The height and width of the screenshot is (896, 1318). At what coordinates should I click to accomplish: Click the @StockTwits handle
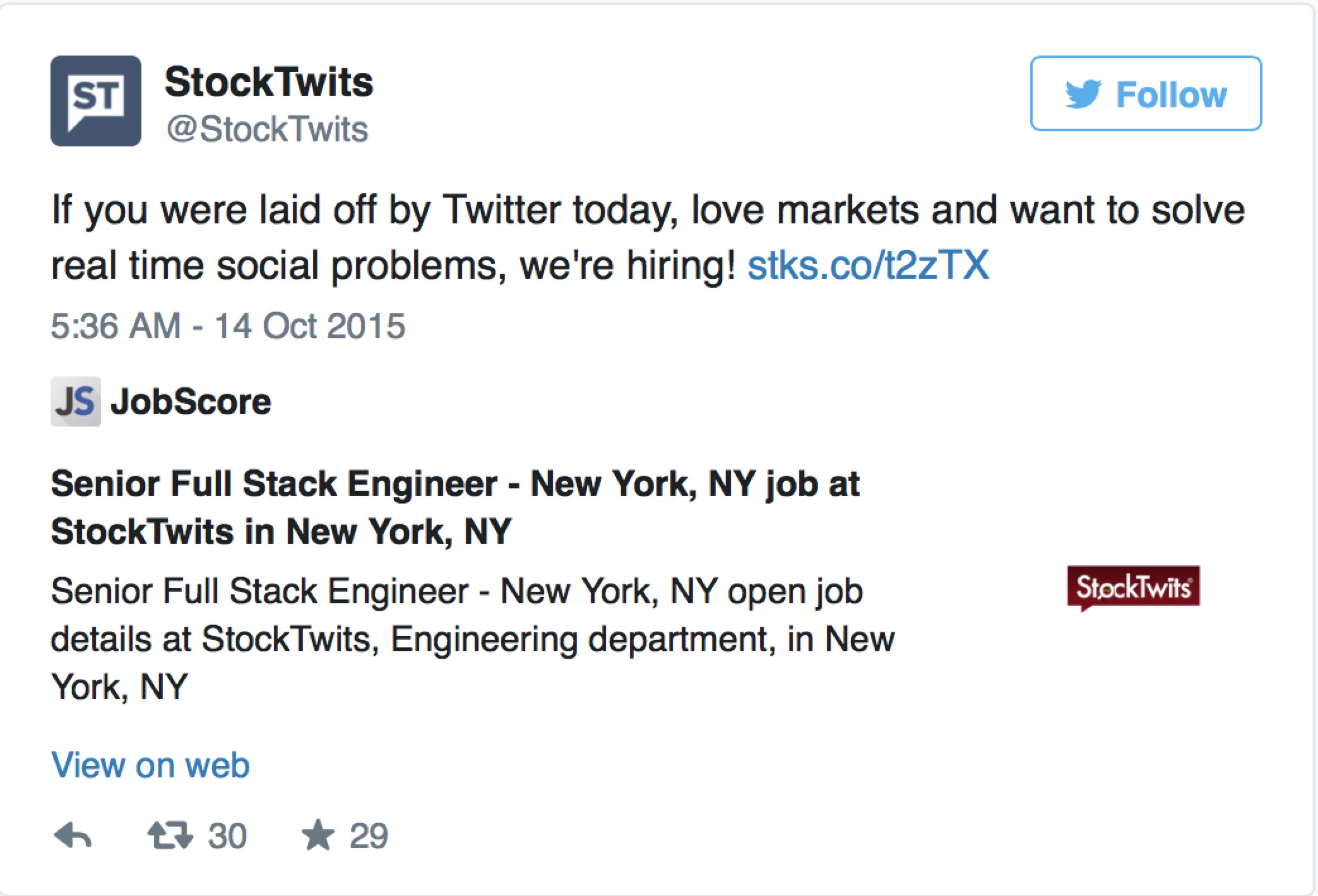[x=267, y=129]
